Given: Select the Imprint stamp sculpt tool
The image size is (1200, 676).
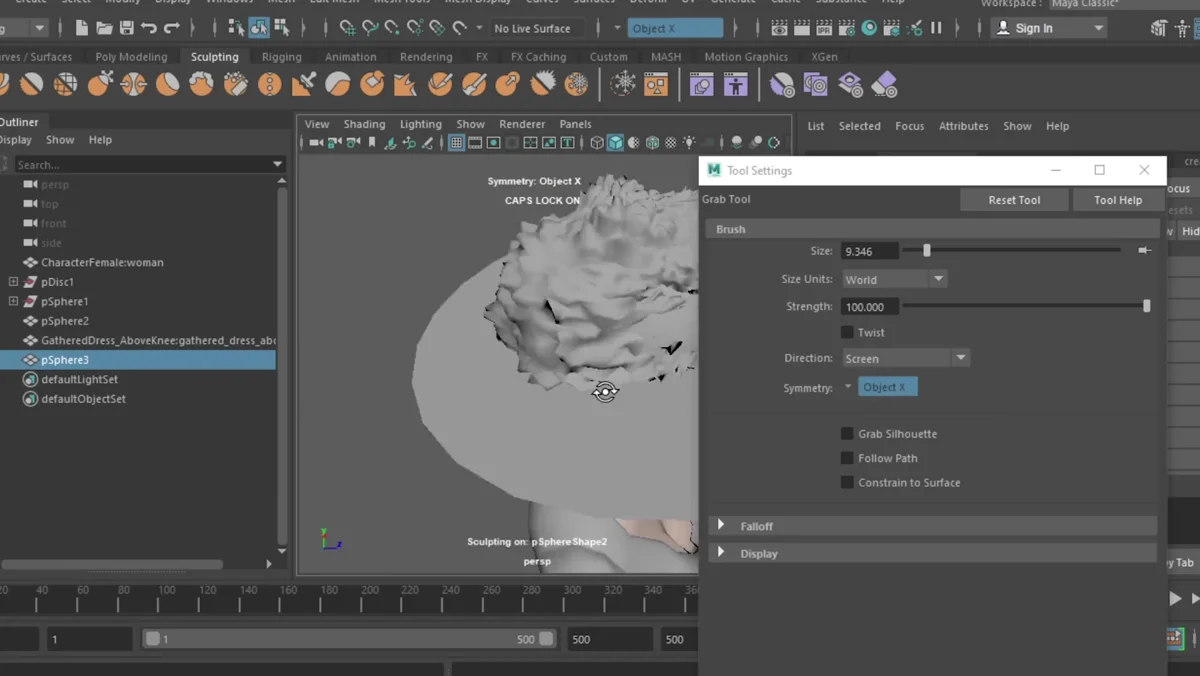Looking at the screenshot, I should (x=303, y=85).
